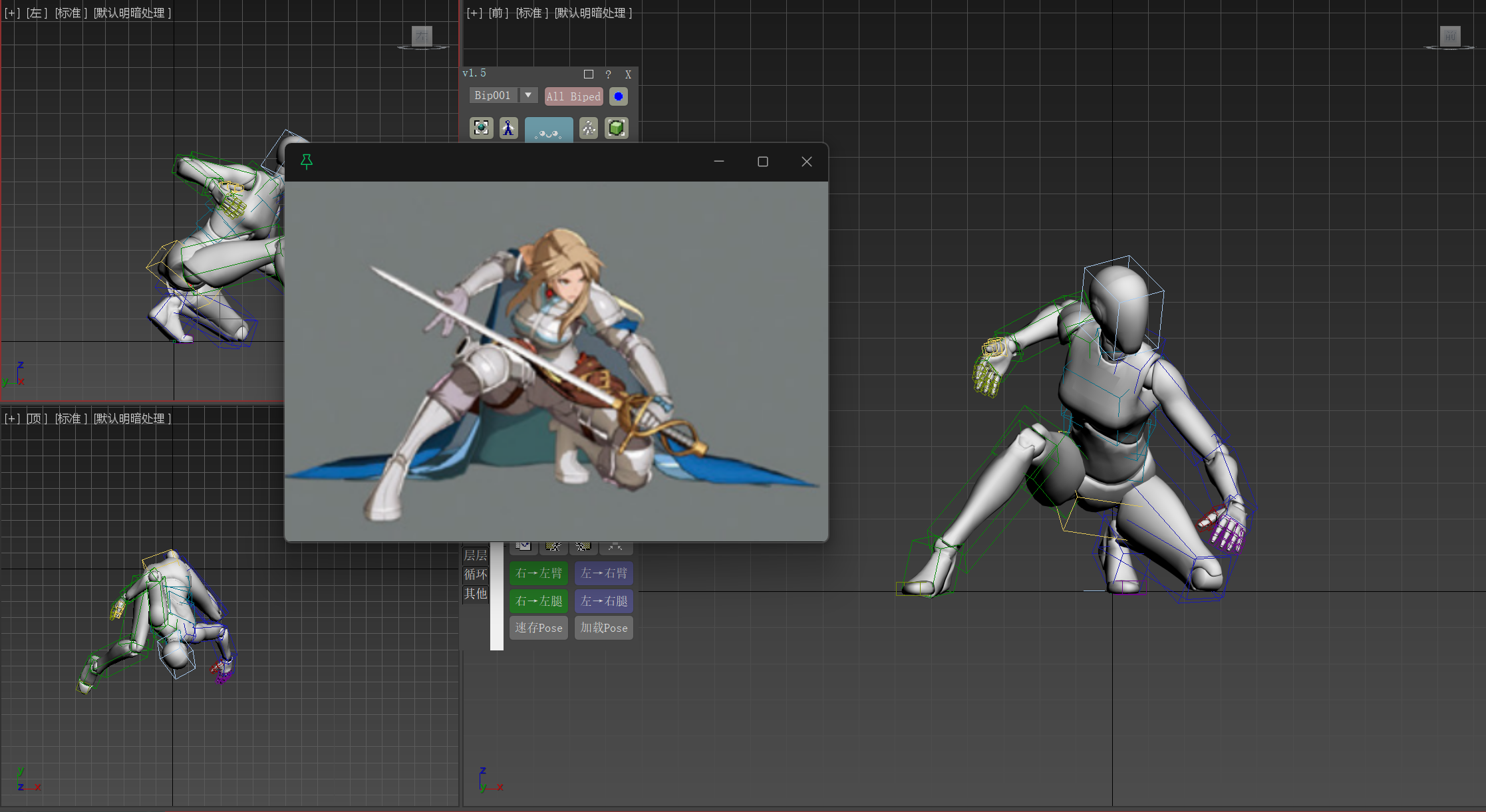Open the [标准] menu in the front viewport

click(532, 13)
